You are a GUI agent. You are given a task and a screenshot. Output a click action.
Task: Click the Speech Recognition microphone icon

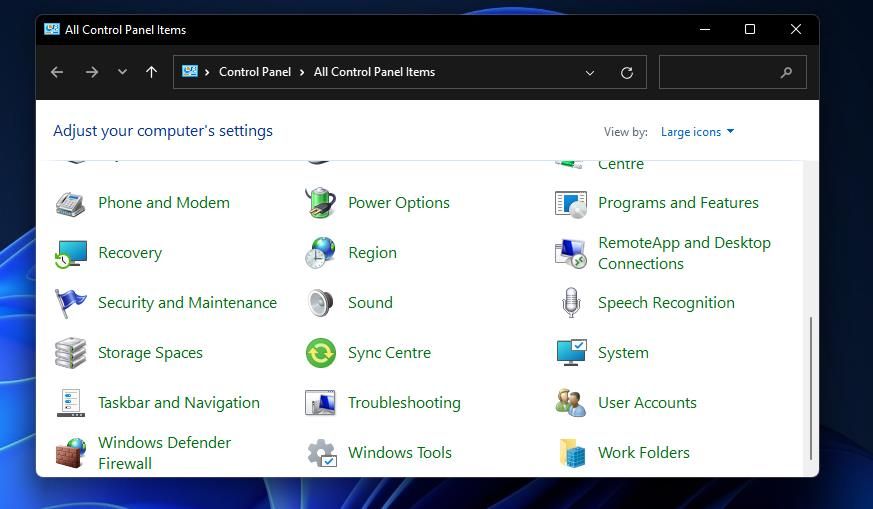pos(570,303)
